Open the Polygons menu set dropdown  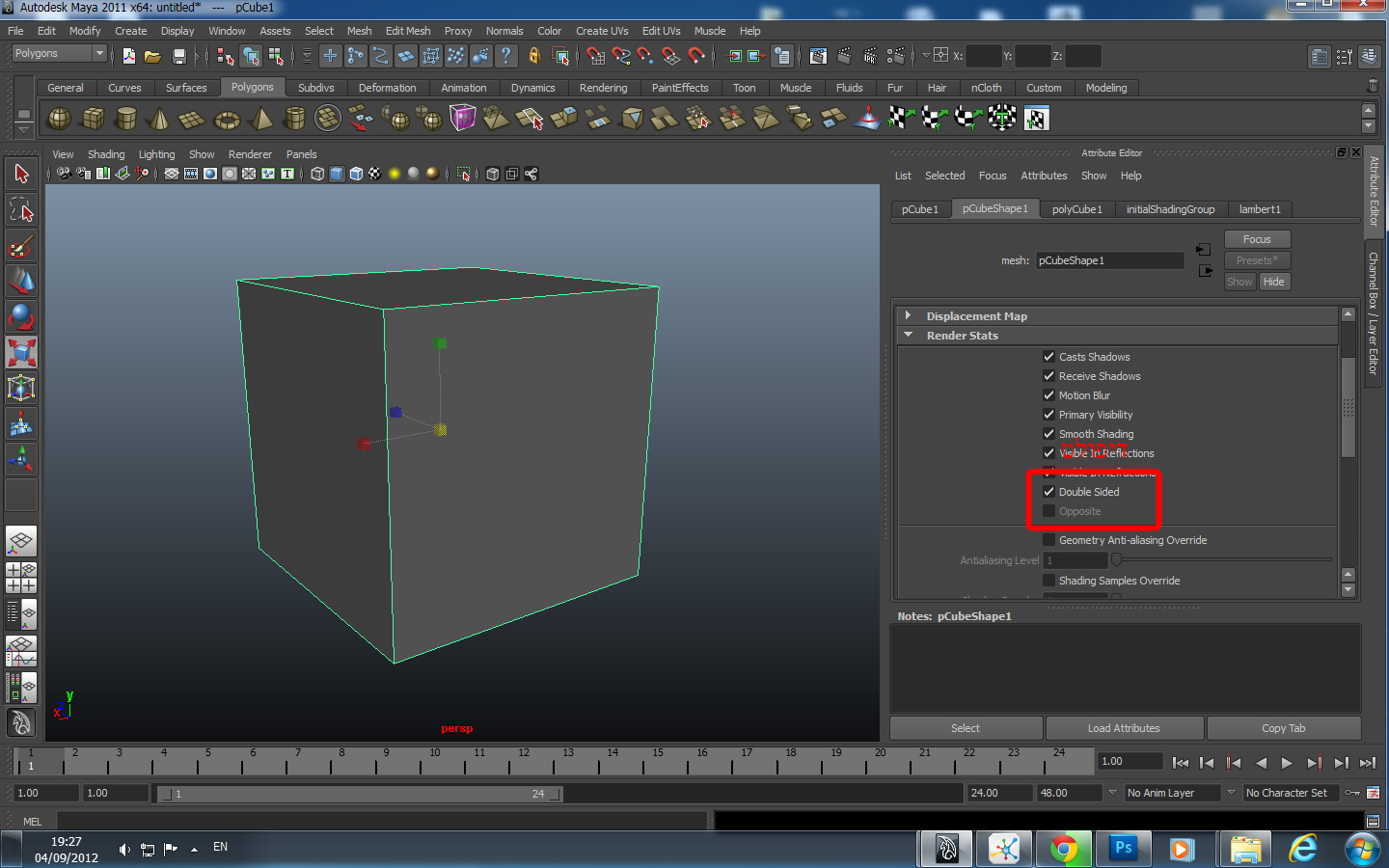pos(59,54)
